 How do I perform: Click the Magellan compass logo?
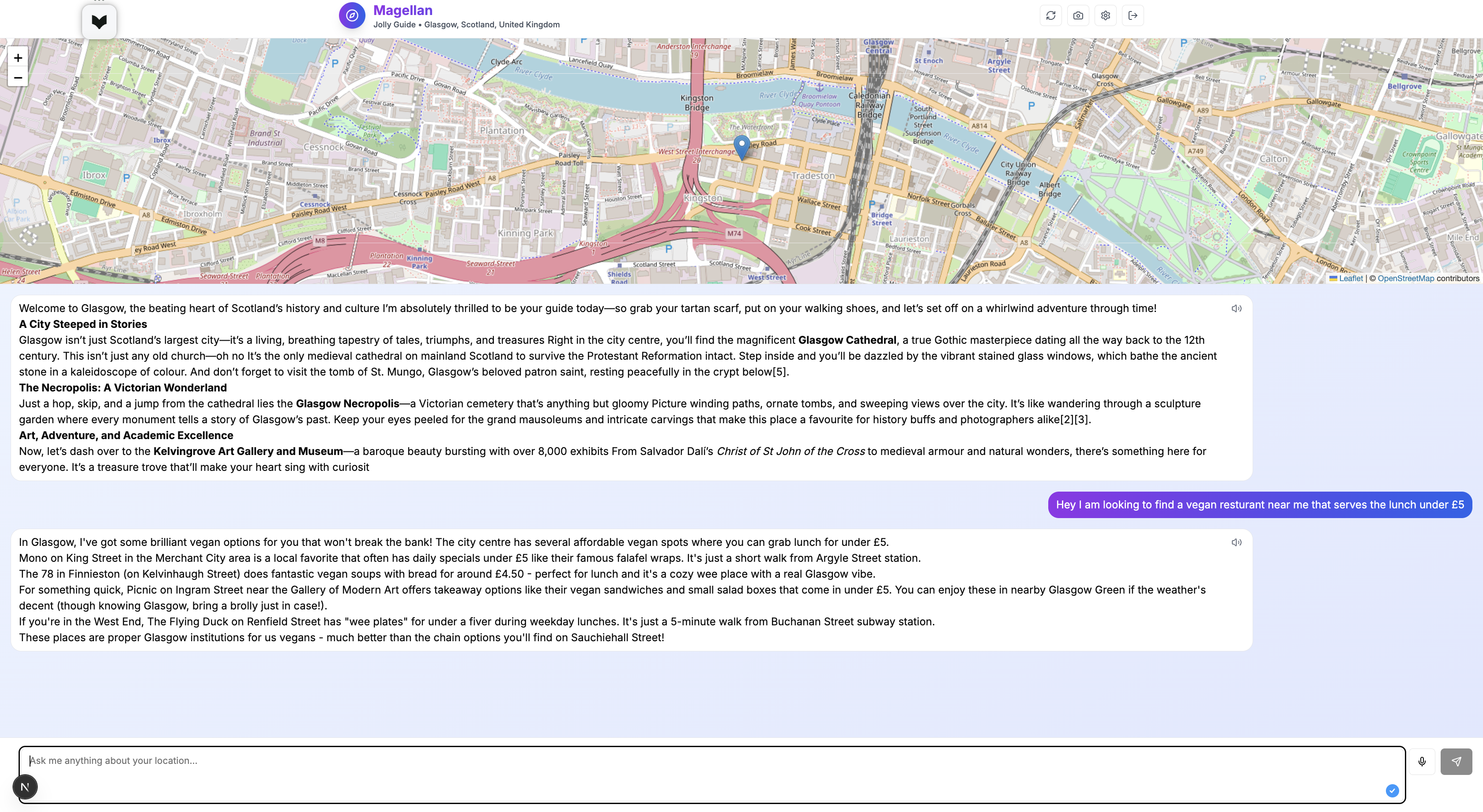pyautogui.click(x=352, y=15)
